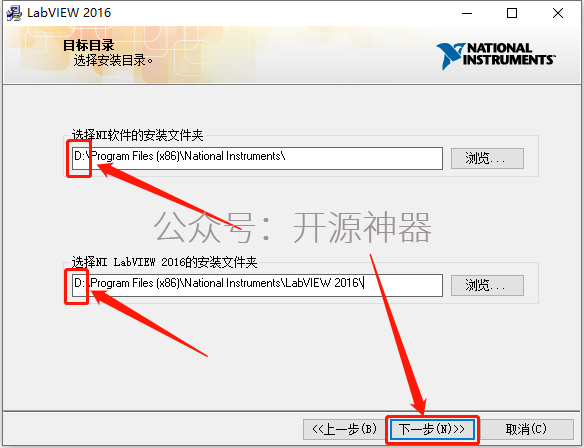Close the LabVIEW 2016 installer window
584x448 pixels.
point(558,13)
